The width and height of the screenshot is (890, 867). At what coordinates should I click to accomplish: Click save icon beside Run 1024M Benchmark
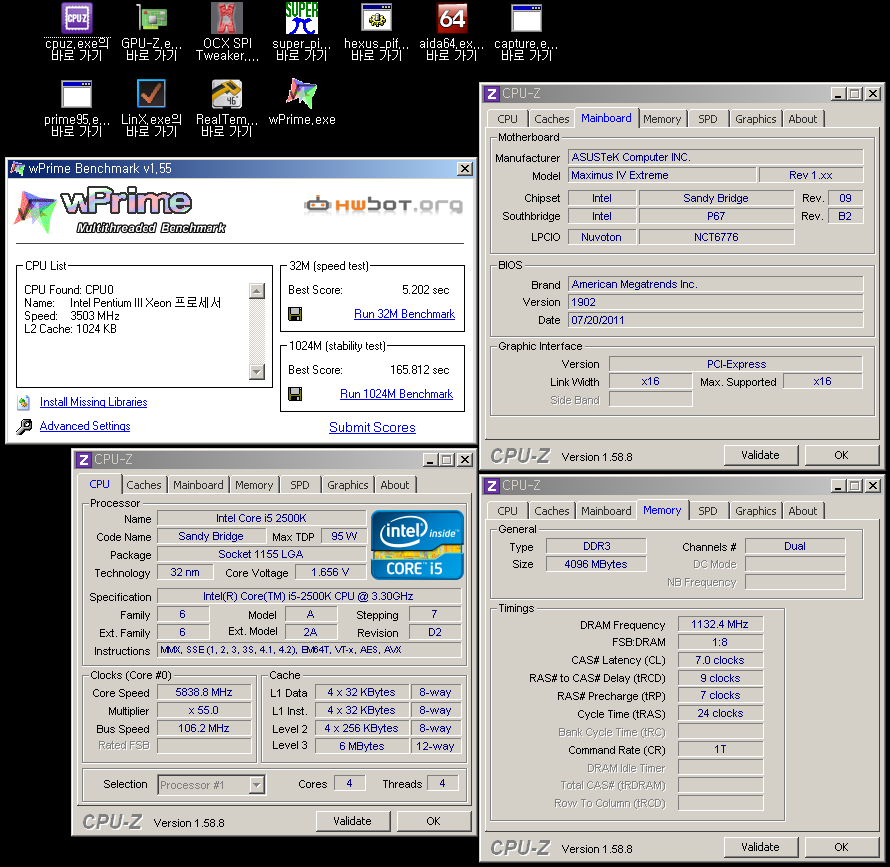[295, 394]
